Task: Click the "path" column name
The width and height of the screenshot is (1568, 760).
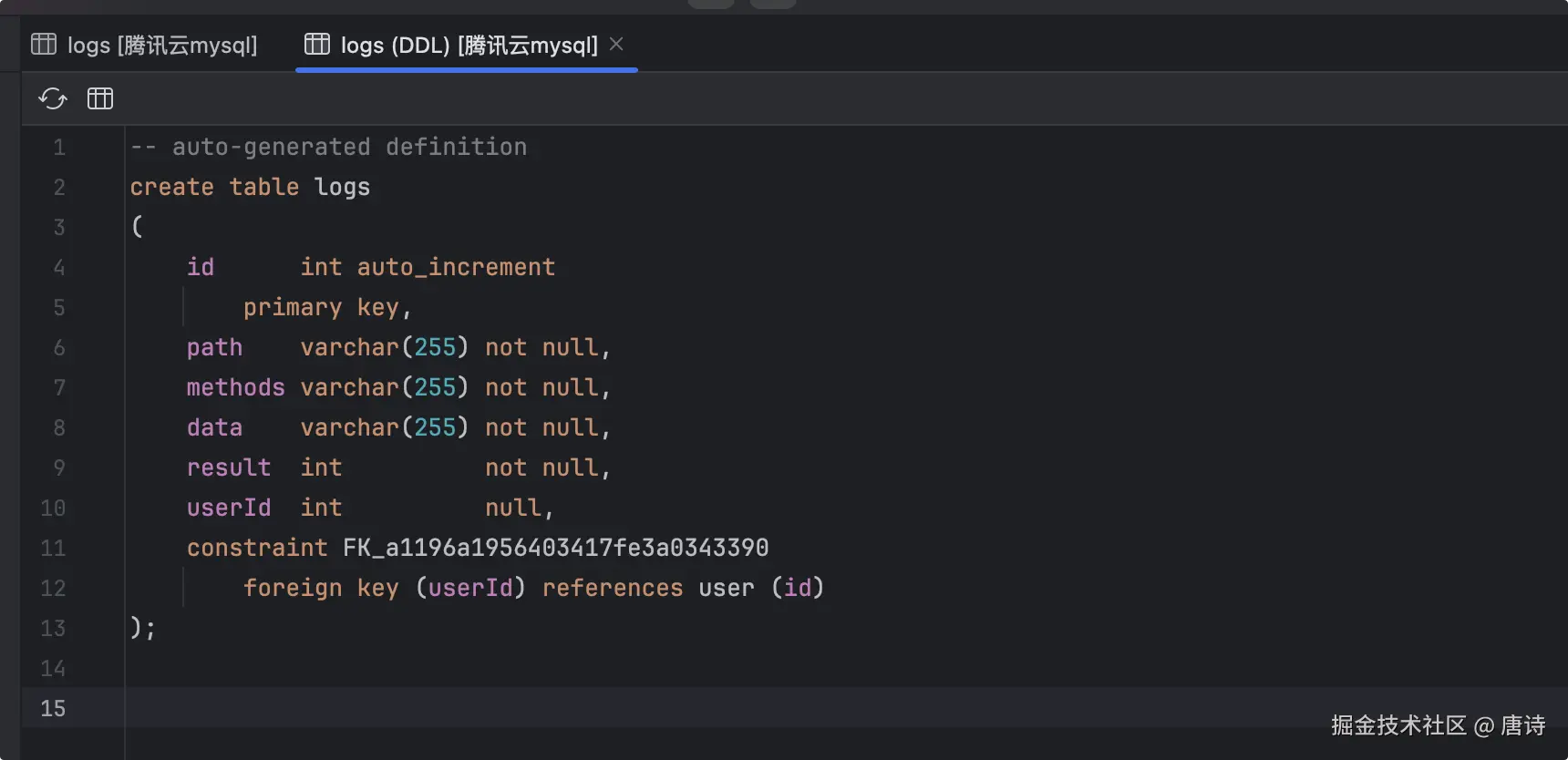Action: click(214, 348)
